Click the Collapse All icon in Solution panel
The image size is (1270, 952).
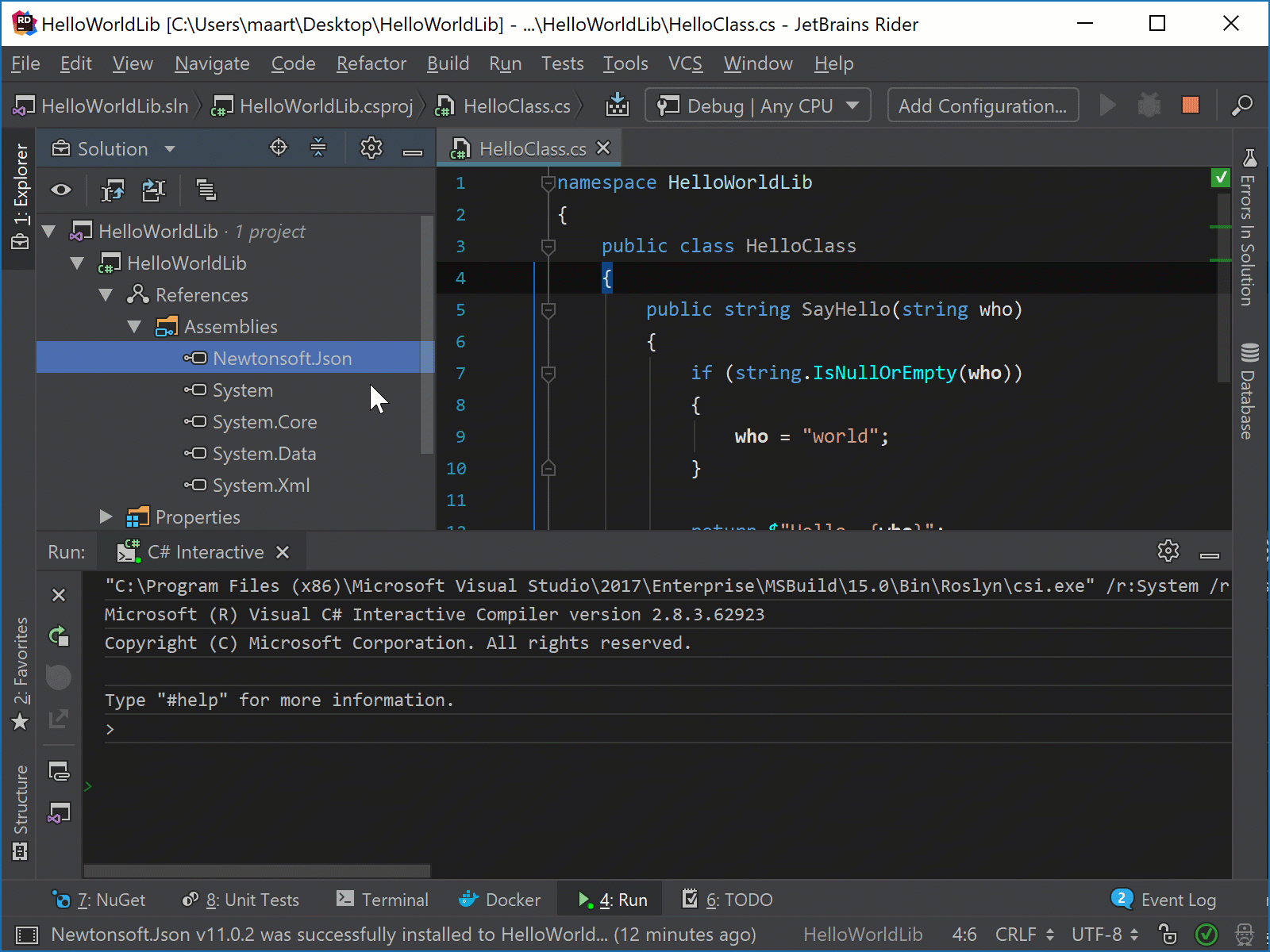318,148
